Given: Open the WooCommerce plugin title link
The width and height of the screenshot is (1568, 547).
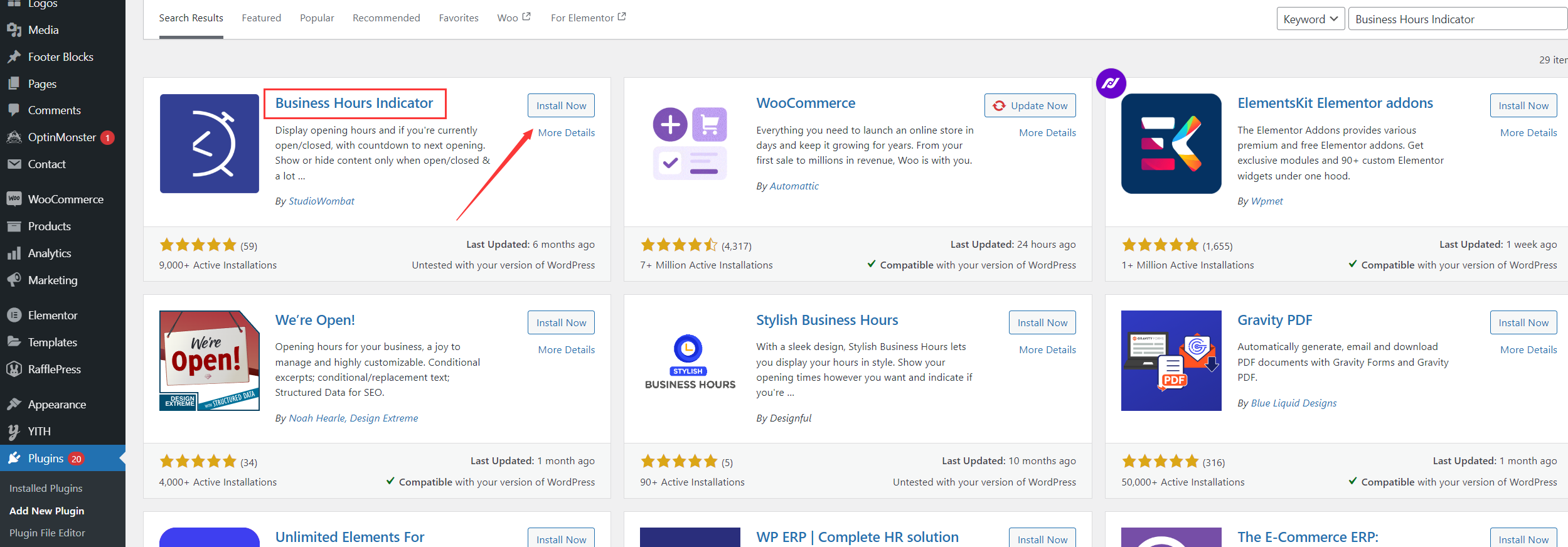Looking at the screenshot, I should (806, 104).
